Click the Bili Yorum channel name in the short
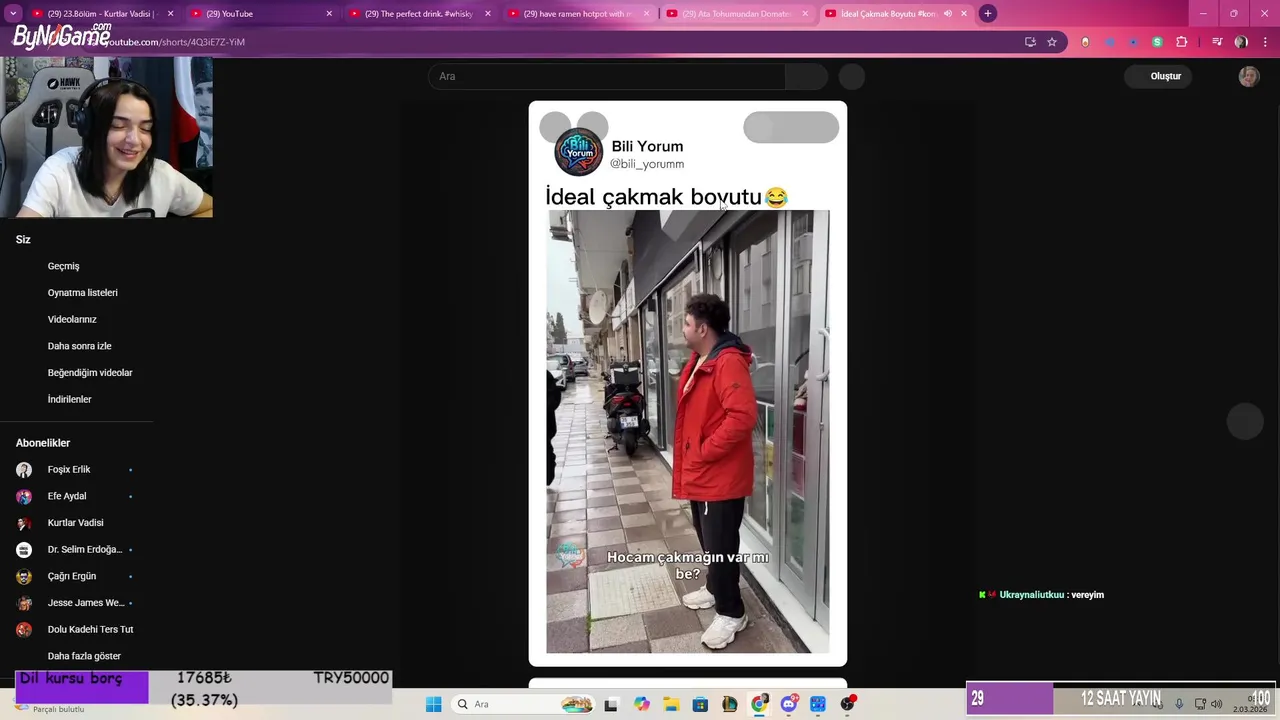1280x720 pixels. 647,146
